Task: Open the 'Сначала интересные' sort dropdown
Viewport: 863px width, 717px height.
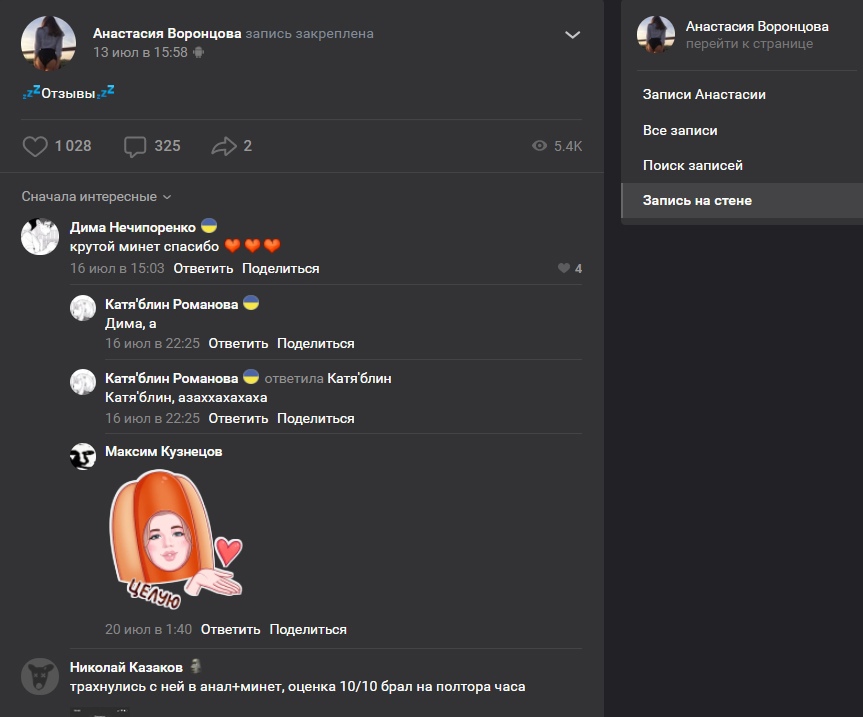Action: pyautogui.click(x=97, y=197)
